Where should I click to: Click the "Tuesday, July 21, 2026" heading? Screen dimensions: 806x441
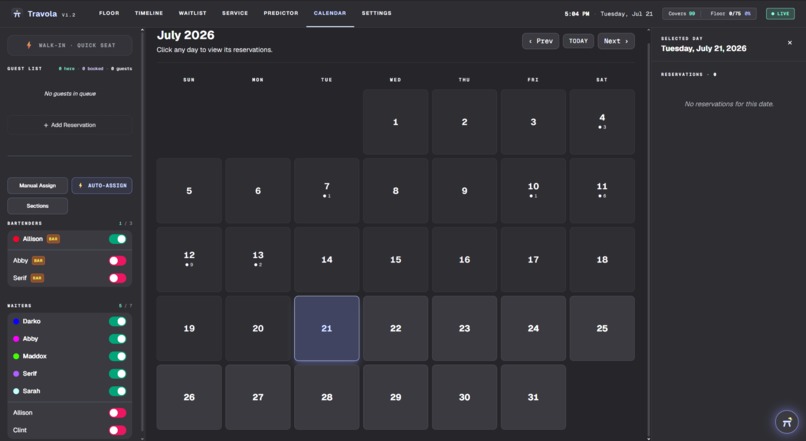click(704, 48)
